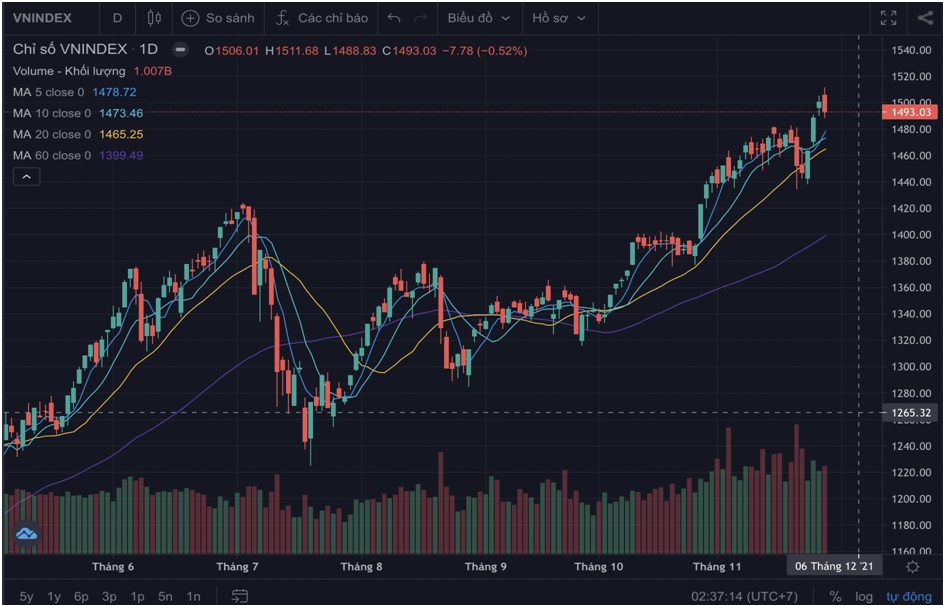943x605 pixels.
Task: Select the 6p date range
Action: (x=81, y=597)
